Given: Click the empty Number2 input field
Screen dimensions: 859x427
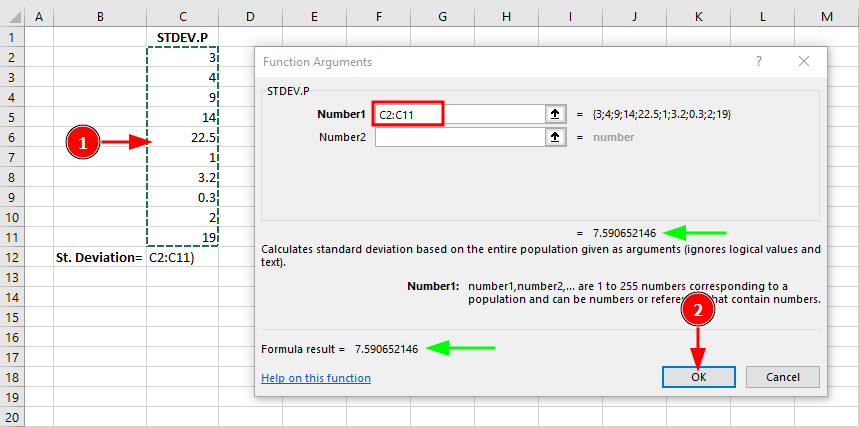Looking at the screenshot, I should 458,137.
